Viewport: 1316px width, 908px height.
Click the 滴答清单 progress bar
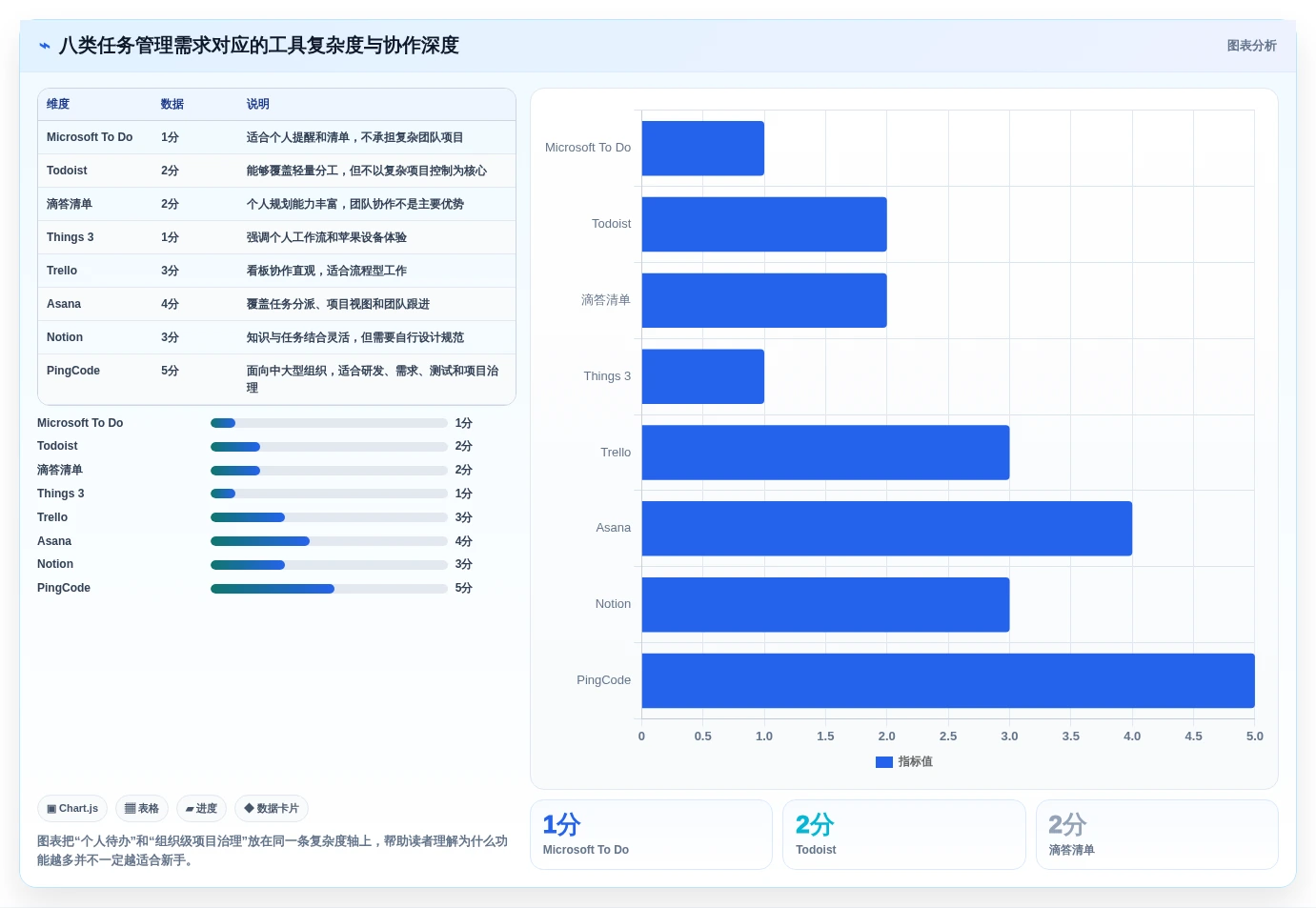[329, 471]
